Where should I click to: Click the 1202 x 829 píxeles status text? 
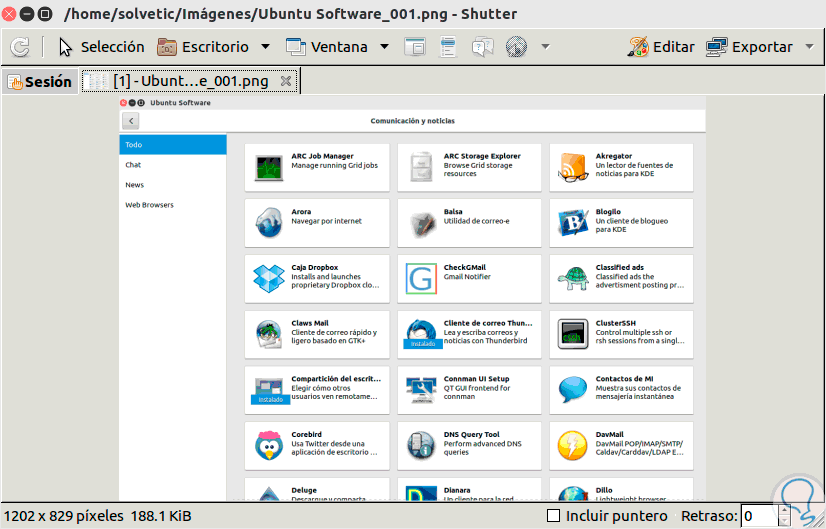coord(63,516)
